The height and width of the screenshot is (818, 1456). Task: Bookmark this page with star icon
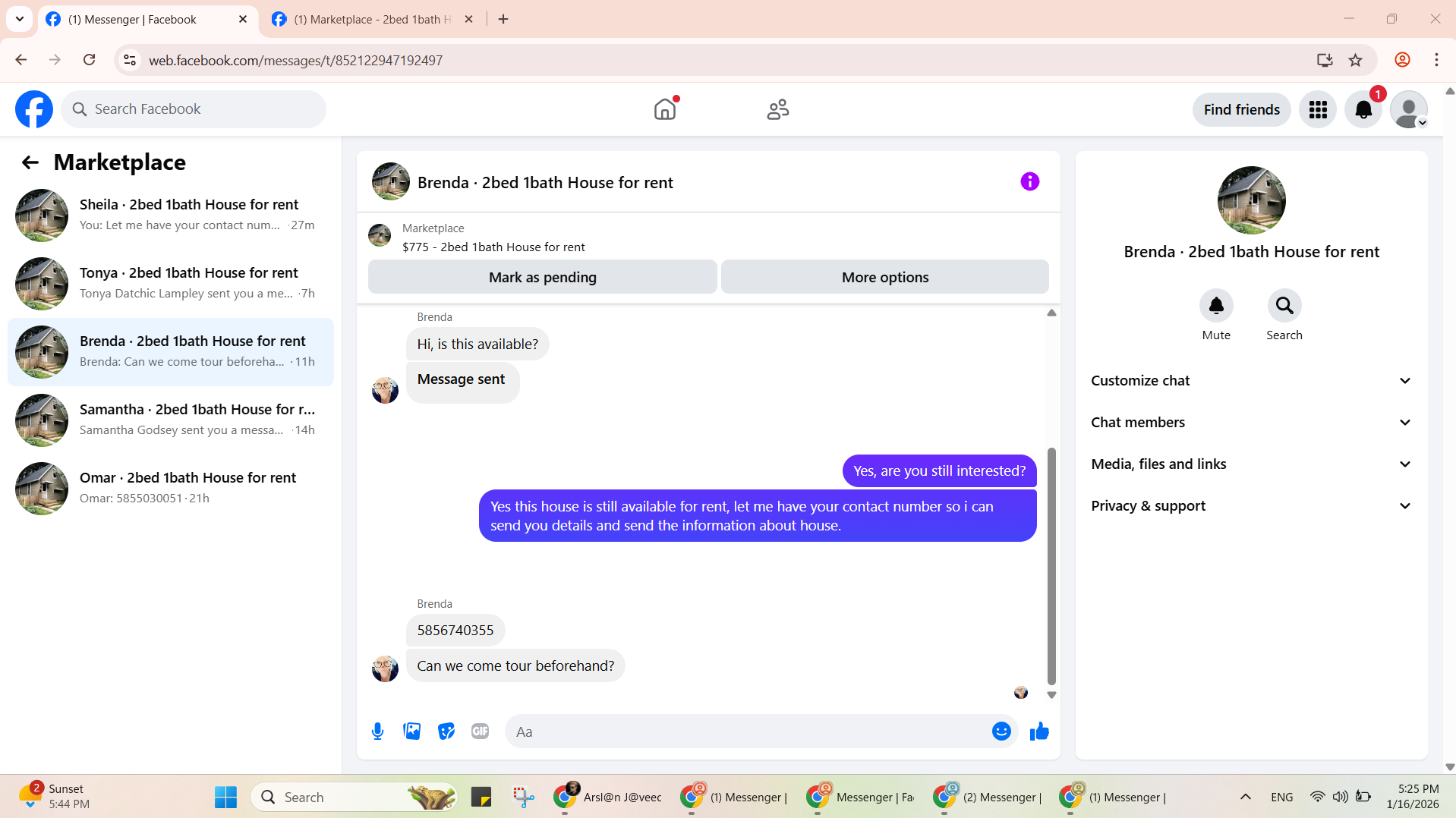(x=1356, y=60)
